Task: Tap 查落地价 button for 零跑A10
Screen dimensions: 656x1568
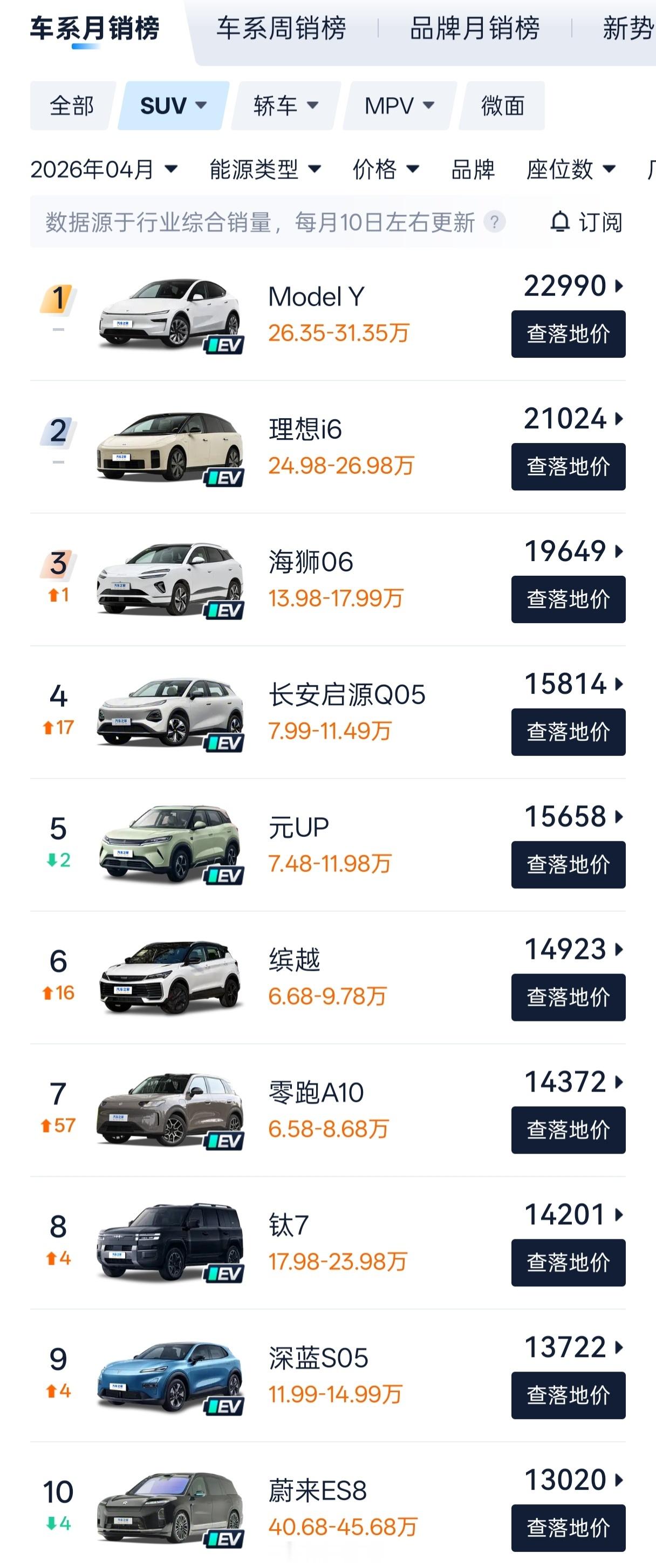Action: click(x=569, y=1130)
